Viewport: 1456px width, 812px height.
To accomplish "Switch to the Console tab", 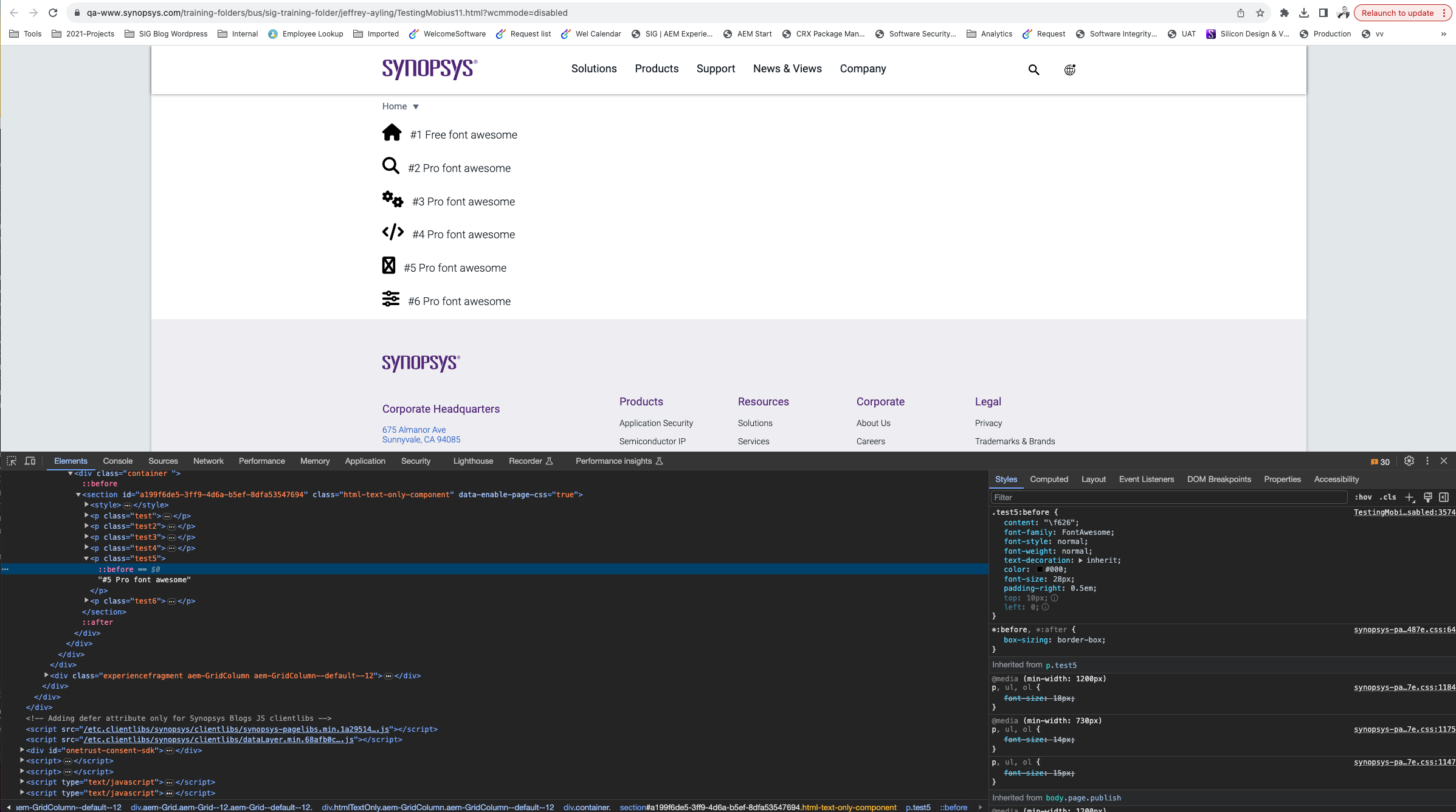I will click(x=117, y=461).
